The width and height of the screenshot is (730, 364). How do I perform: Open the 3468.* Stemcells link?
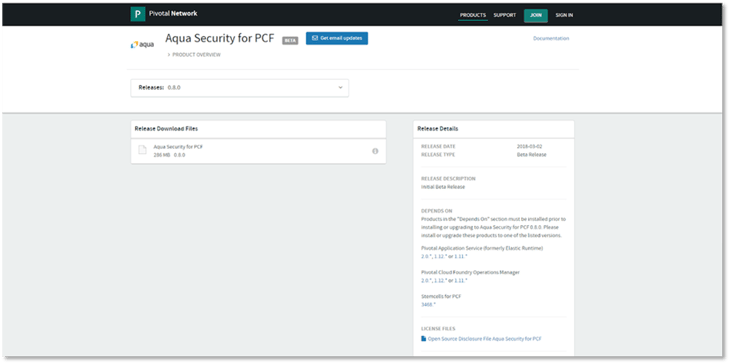point(428,304)
